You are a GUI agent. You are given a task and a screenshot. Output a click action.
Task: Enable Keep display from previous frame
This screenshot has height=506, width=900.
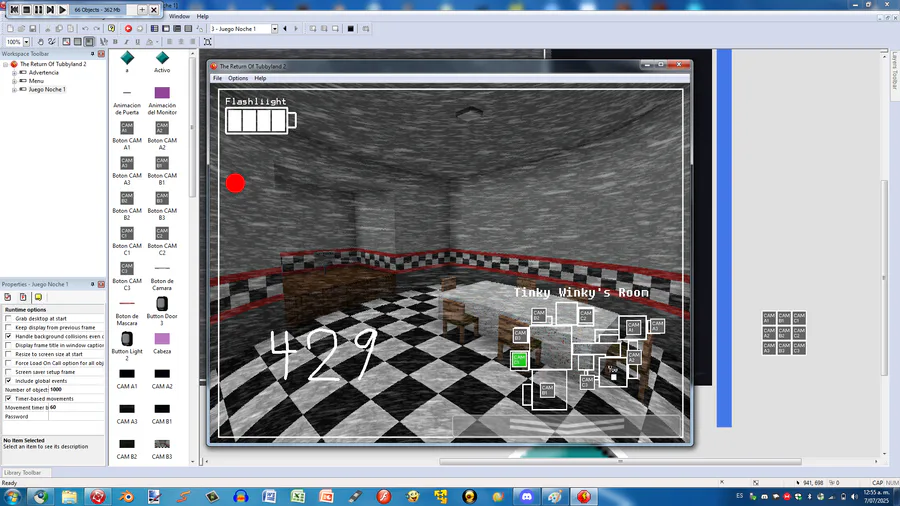[9, 327]
